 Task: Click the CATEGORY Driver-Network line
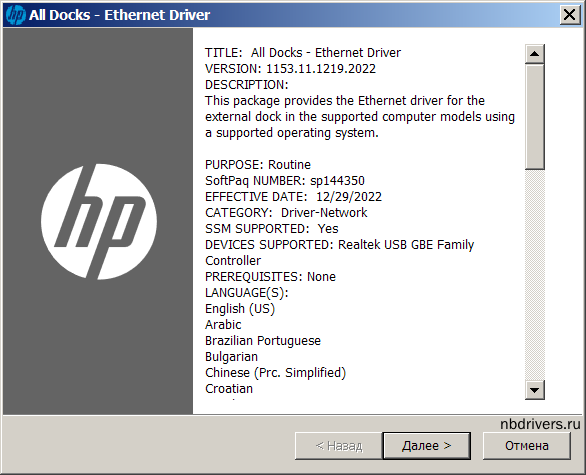point(286,213)
